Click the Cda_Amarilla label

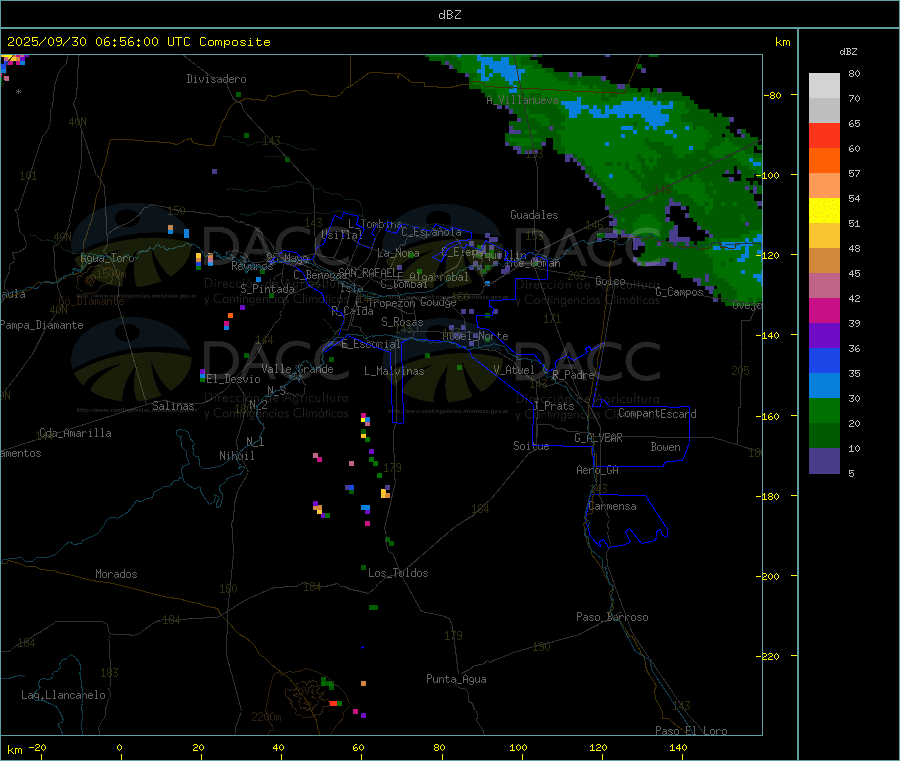tap(75, 433)
